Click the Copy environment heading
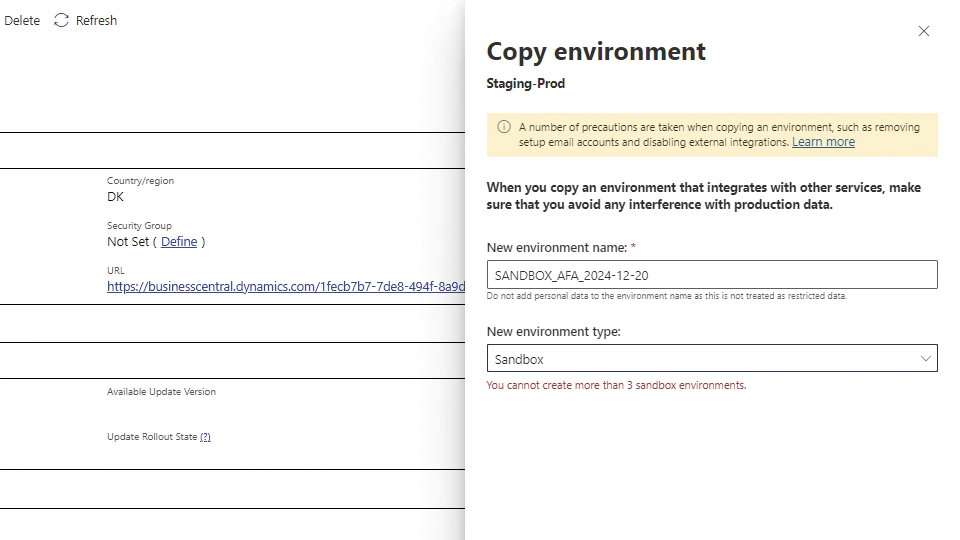This screenshot has width=960, height=540. click(x=596, y=51)
